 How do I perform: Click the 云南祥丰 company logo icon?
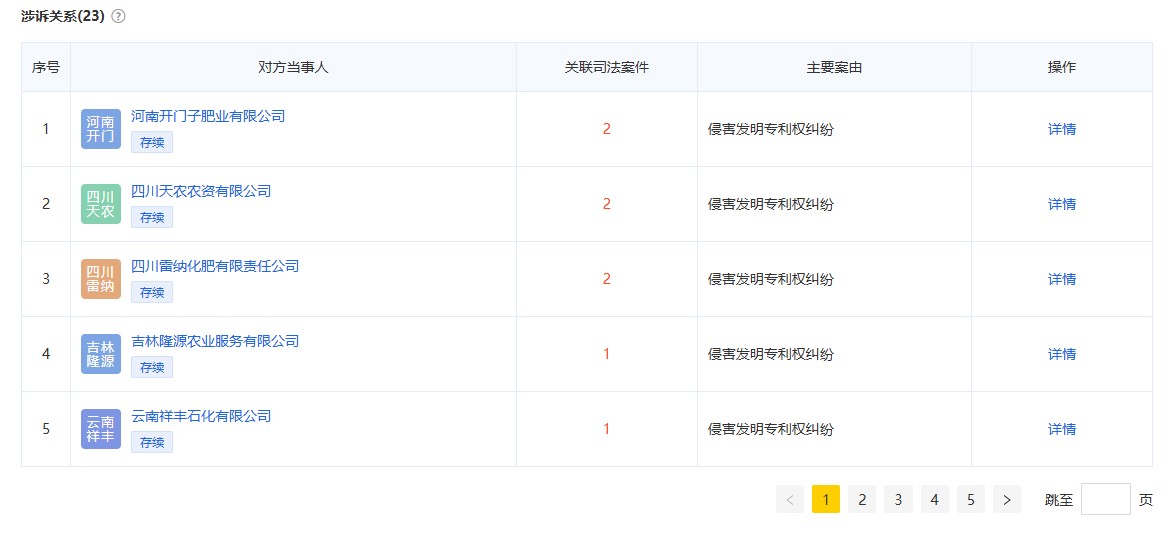point(100,429)
